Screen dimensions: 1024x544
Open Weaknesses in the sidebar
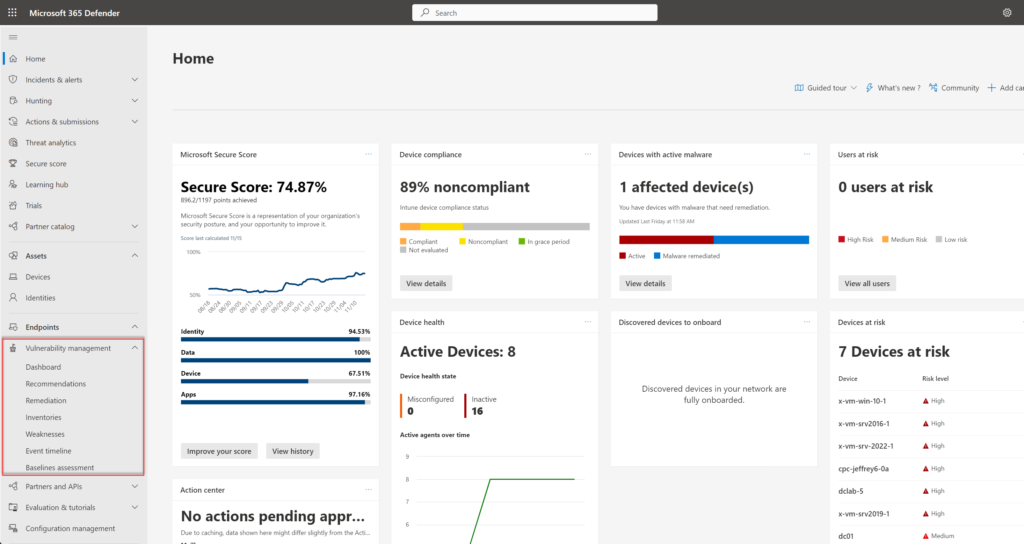[45, 434]
